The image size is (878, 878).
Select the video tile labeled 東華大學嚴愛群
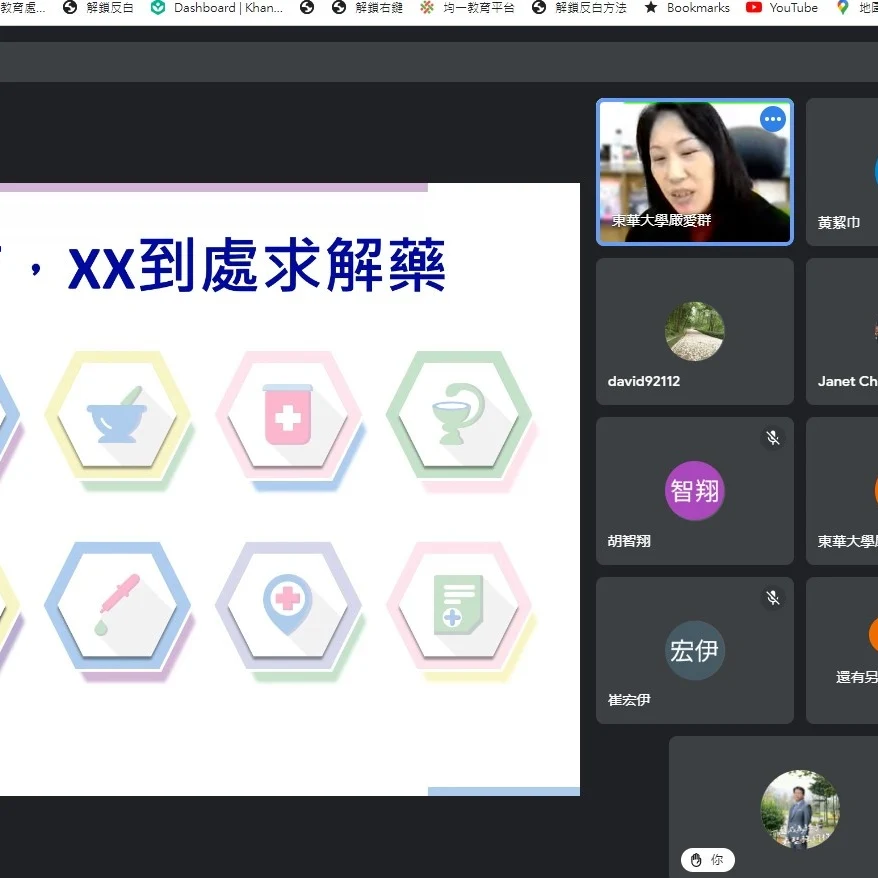[x=694, y=172]
